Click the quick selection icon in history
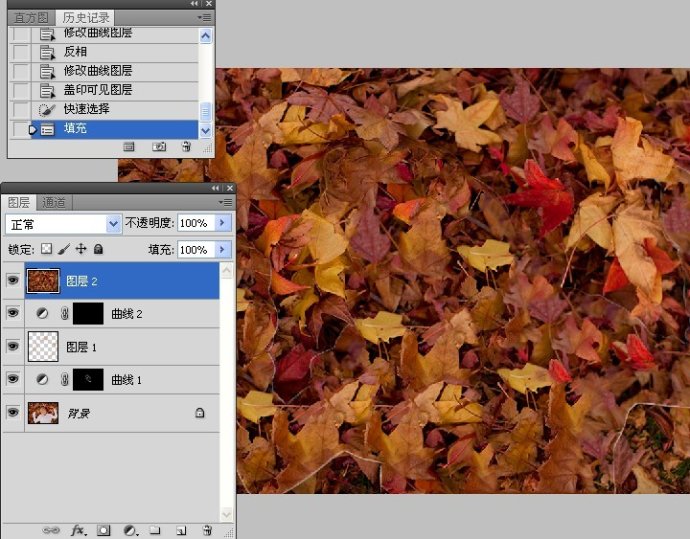 [x=47, y=110]
